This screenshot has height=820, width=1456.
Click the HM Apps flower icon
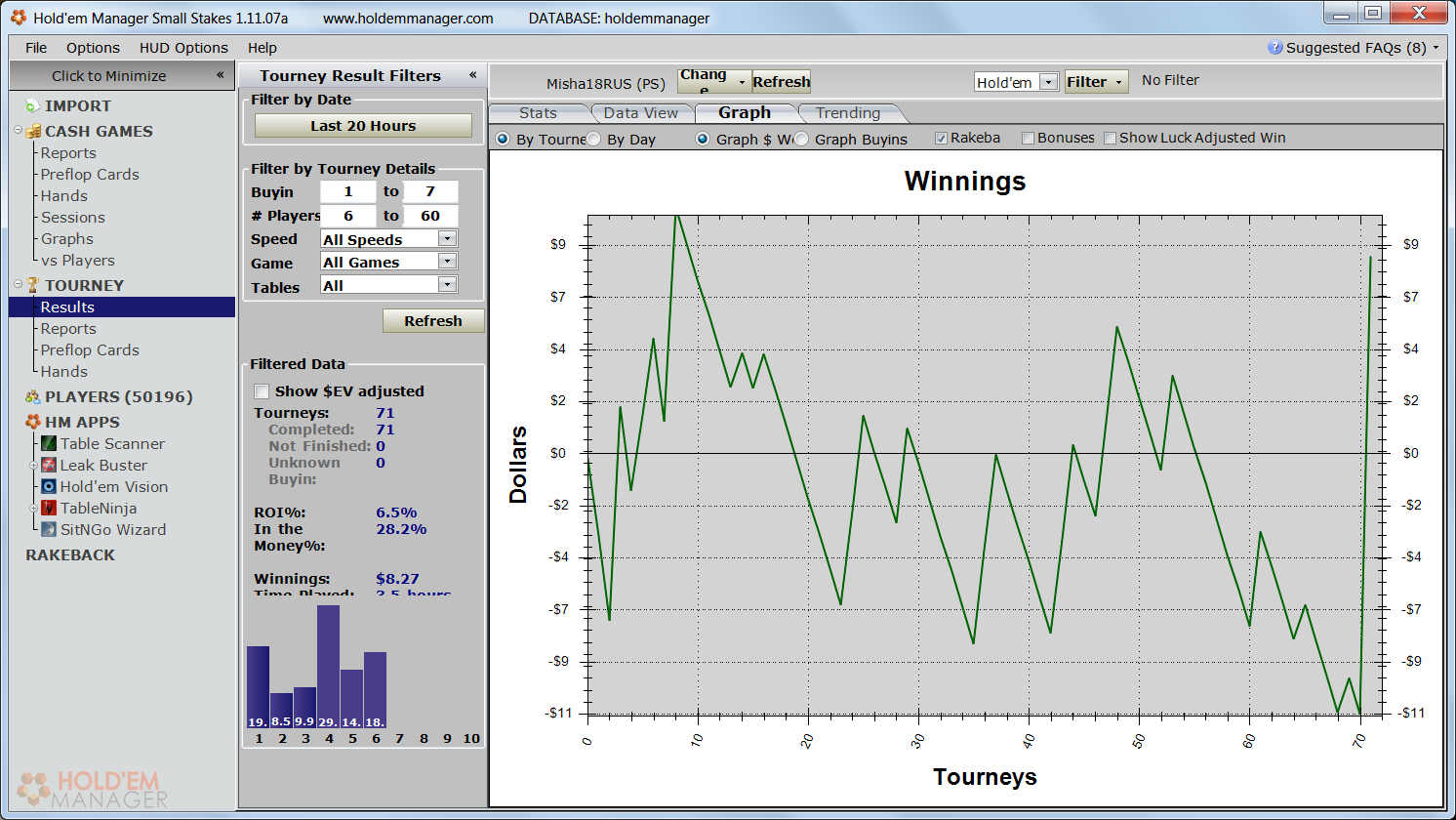click(33, 422)
